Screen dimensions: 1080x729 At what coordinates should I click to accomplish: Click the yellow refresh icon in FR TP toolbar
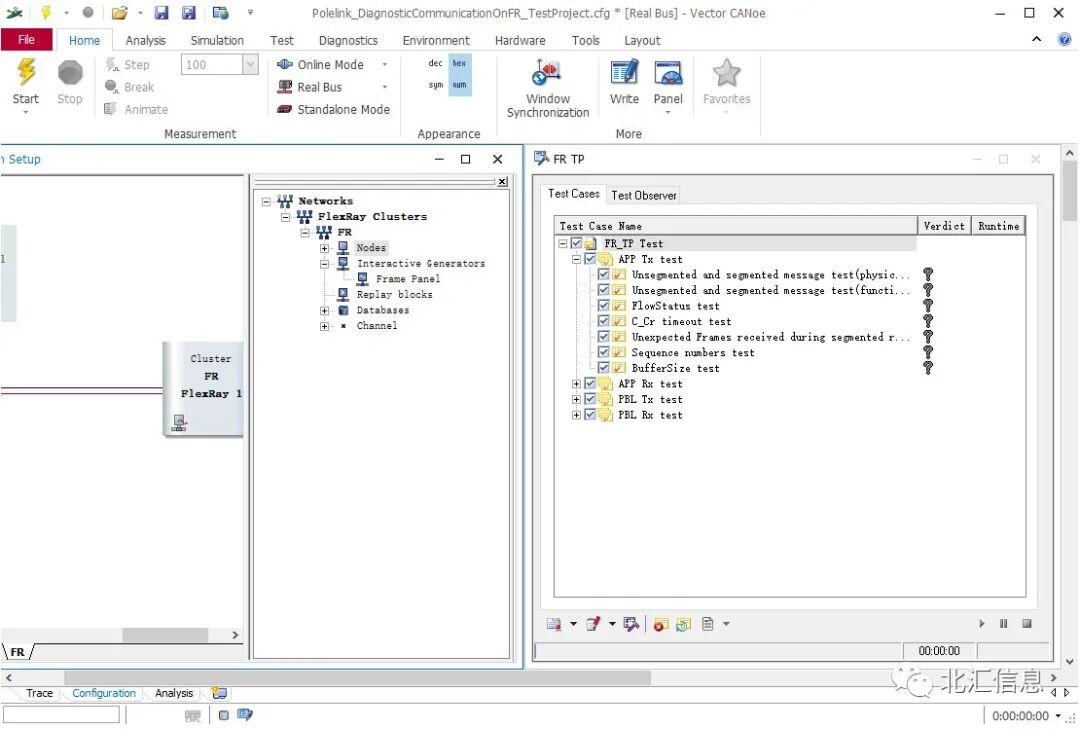point(683,624)
